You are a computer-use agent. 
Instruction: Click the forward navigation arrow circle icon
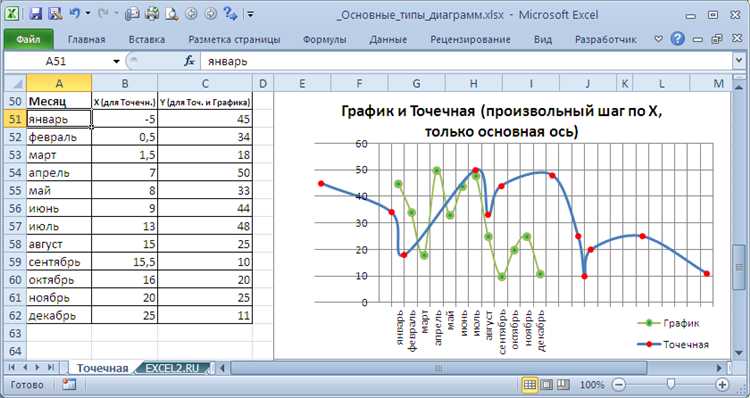tap(211, 14)
